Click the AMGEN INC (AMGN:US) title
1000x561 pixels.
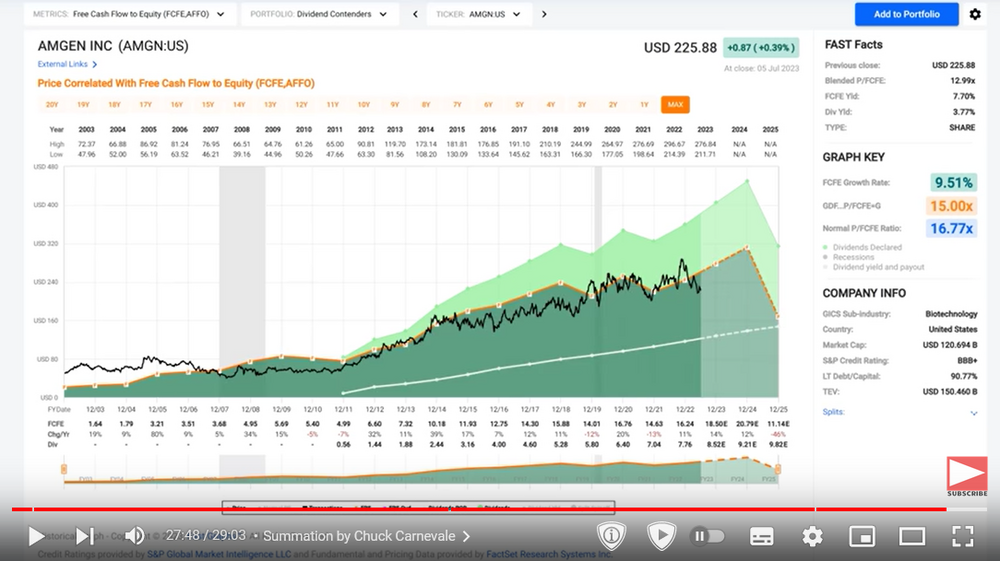(x=113, y=46)
